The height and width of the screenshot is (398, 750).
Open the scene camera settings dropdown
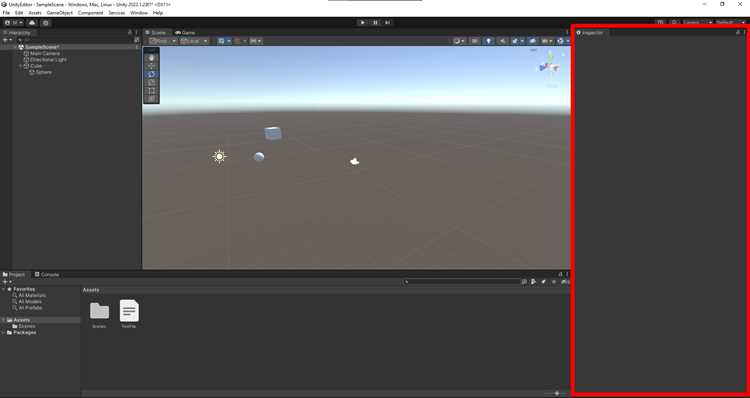[547, 41]
